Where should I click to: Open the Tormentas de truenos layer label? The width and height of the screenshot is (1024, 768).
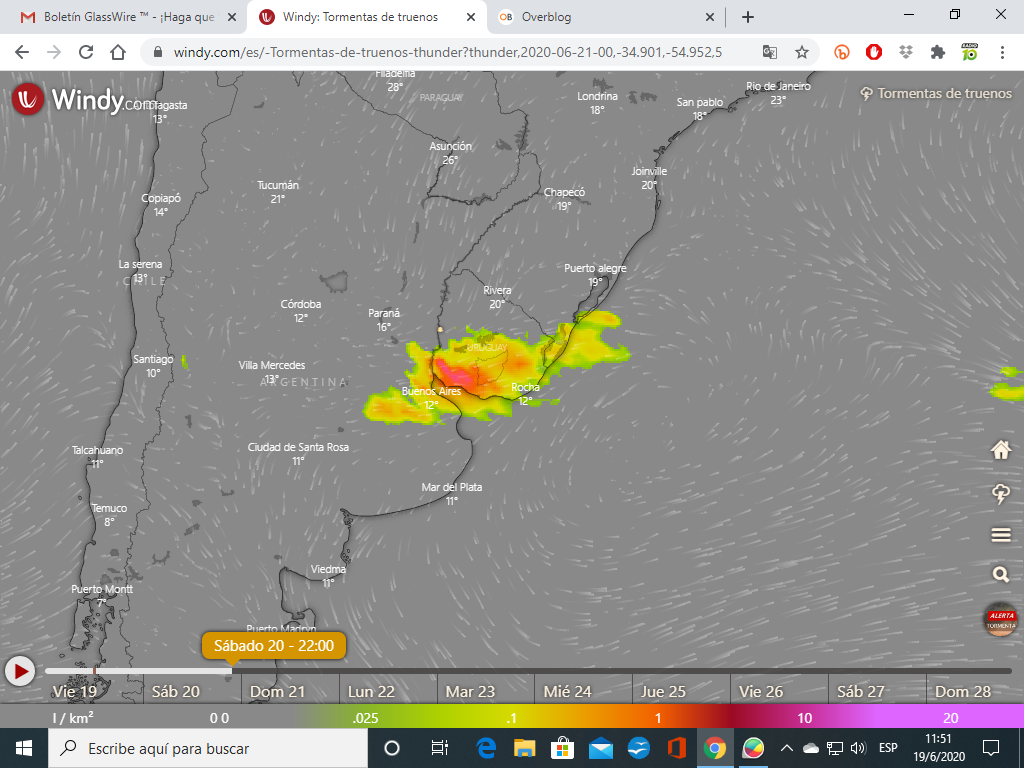coord(936,93)
